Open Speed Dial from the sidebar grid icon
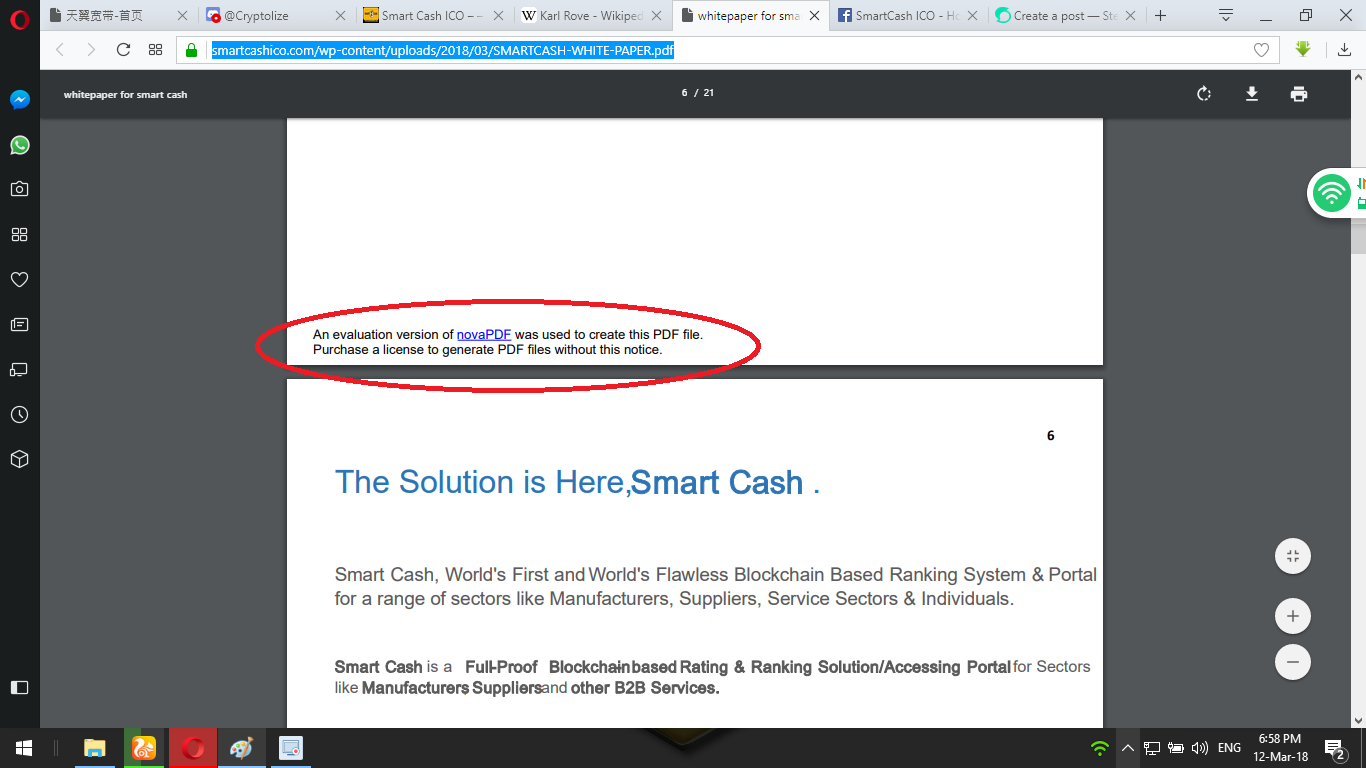Screen dimensions: 1366x768 coord(20,234)
